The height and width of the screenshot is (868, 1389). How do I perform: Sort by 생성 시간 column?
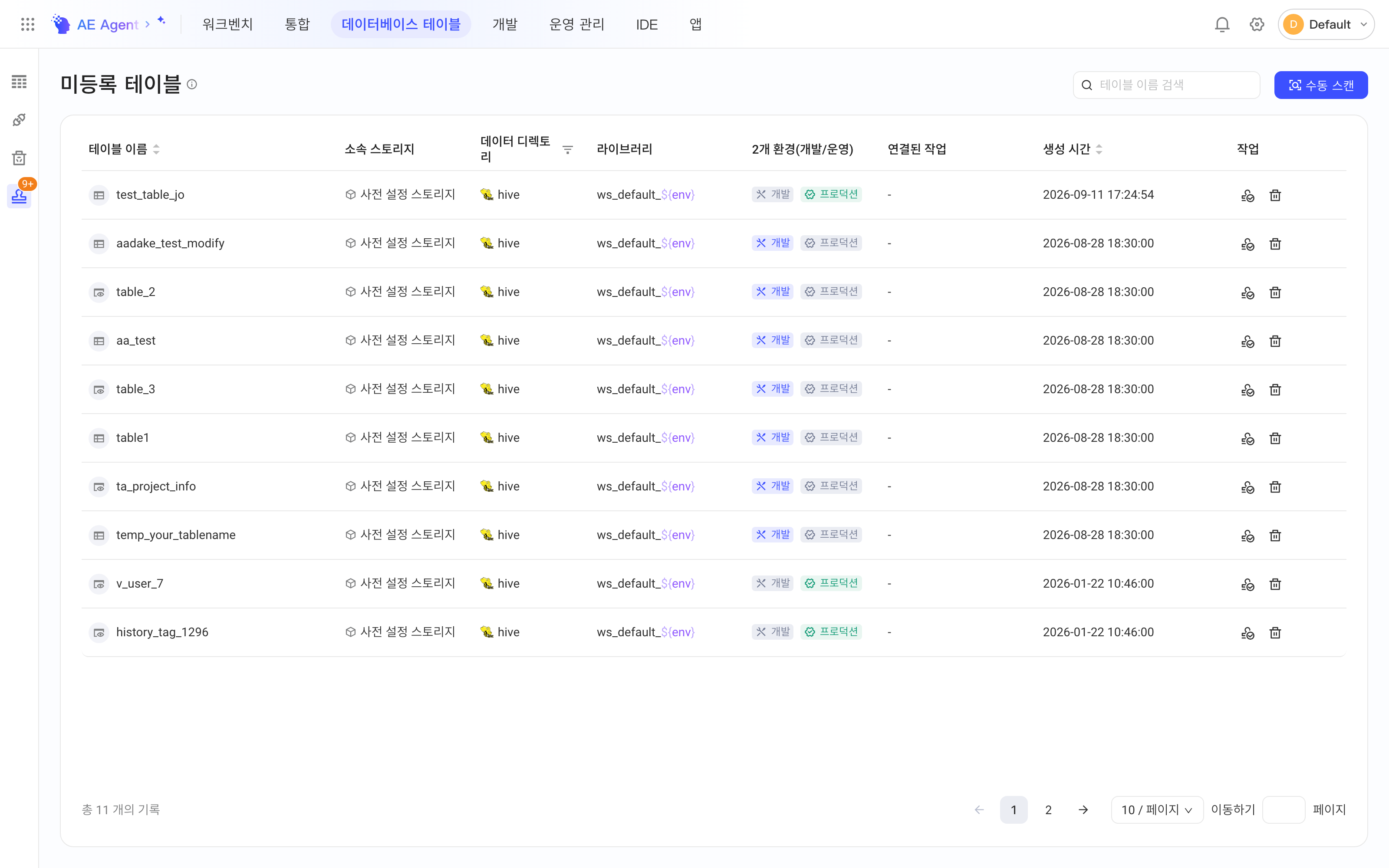(1099, 149)
